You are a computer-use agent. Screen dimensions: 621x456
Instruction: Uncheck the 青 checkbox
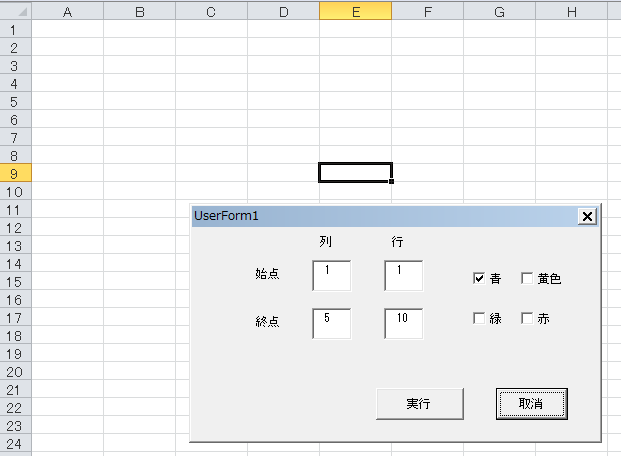[x=479, y=279]
